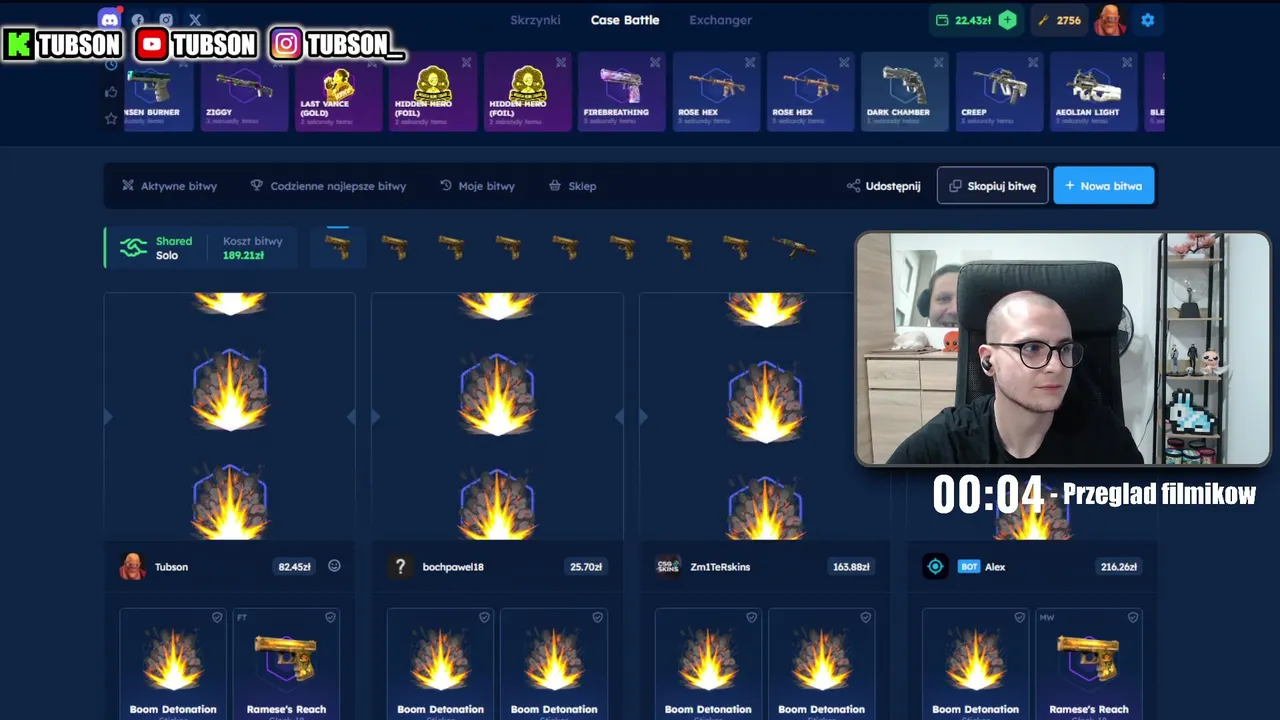This screenshot has width=1280, height=720.
Task: Click the clock icon on left strip
Action: (x=111, y=65)
